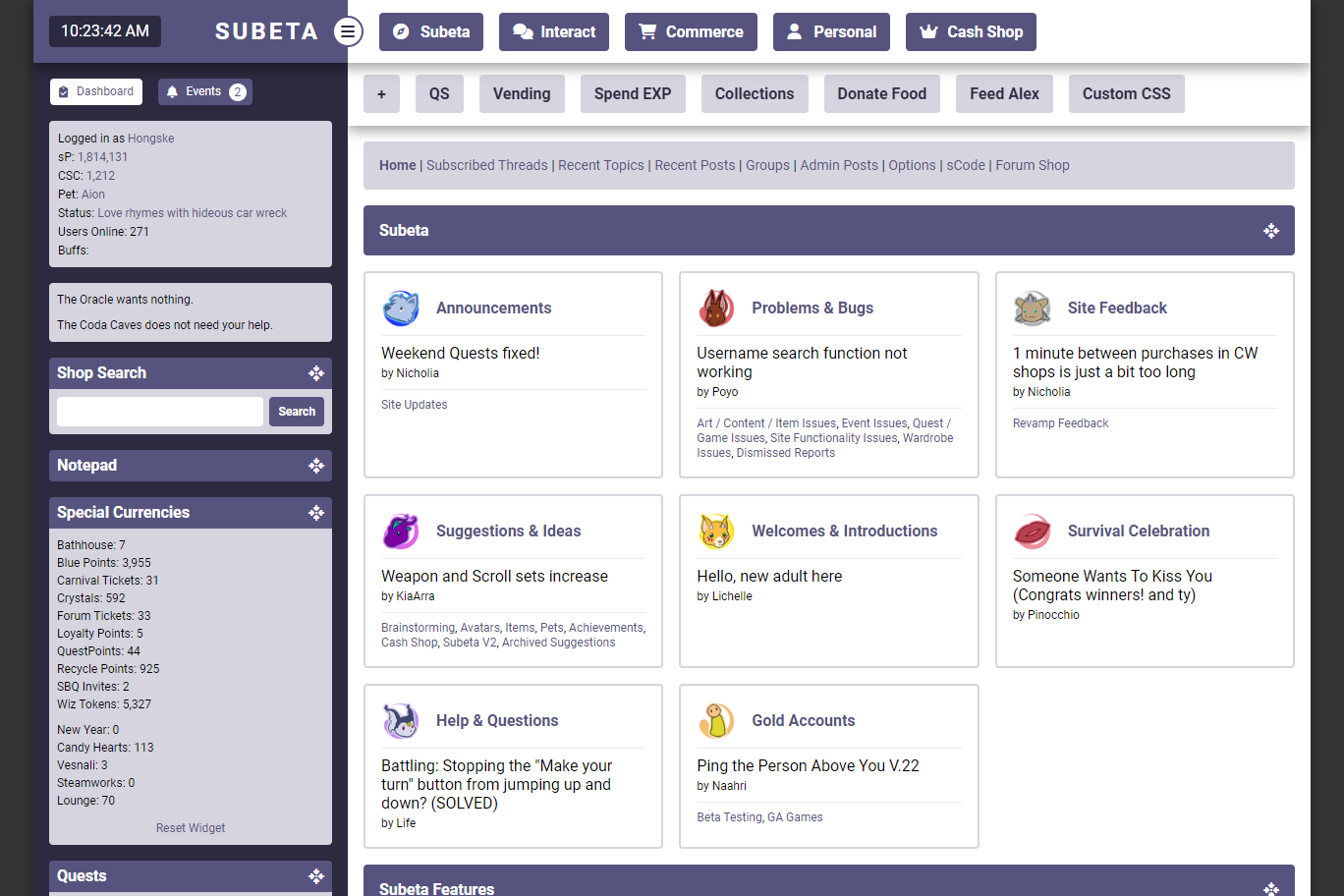Open the Personal menu
Image resolution: width=1344 pixels, height=896 pixels.
[x=831, y=31]
